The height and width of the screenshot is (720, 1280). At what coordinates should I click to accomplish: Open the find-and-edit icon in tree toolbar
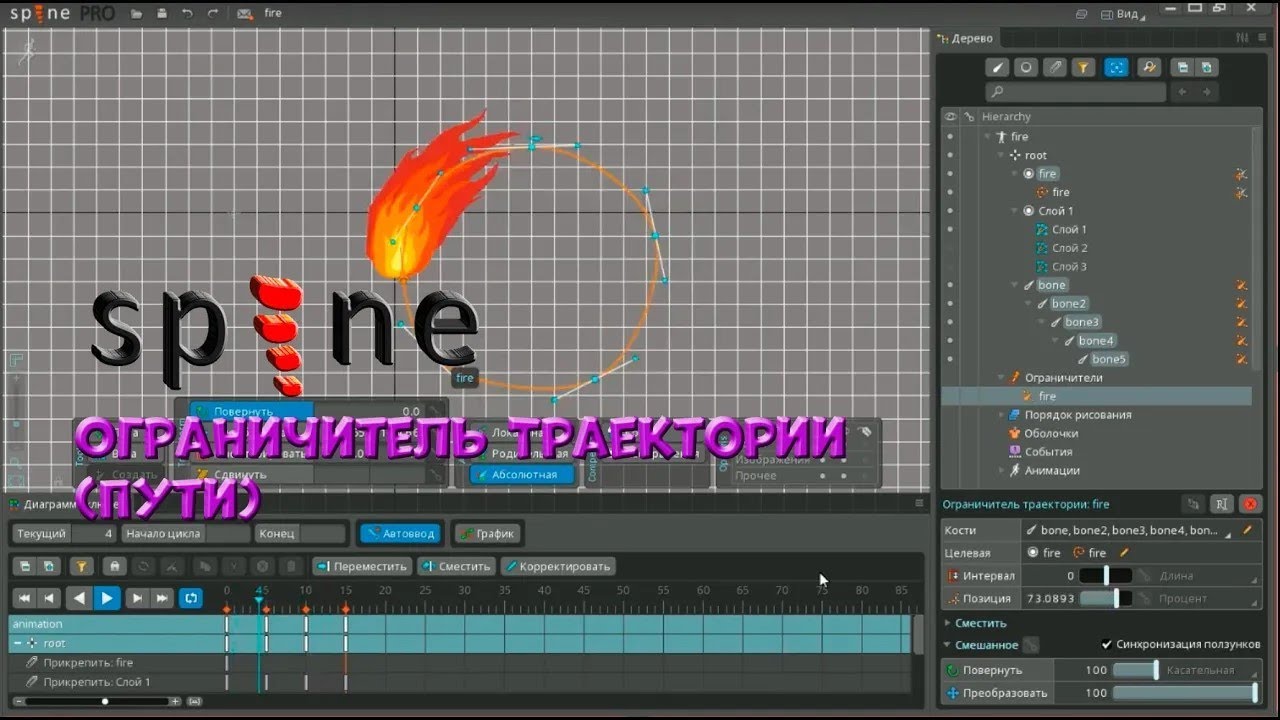point(1149,68)
